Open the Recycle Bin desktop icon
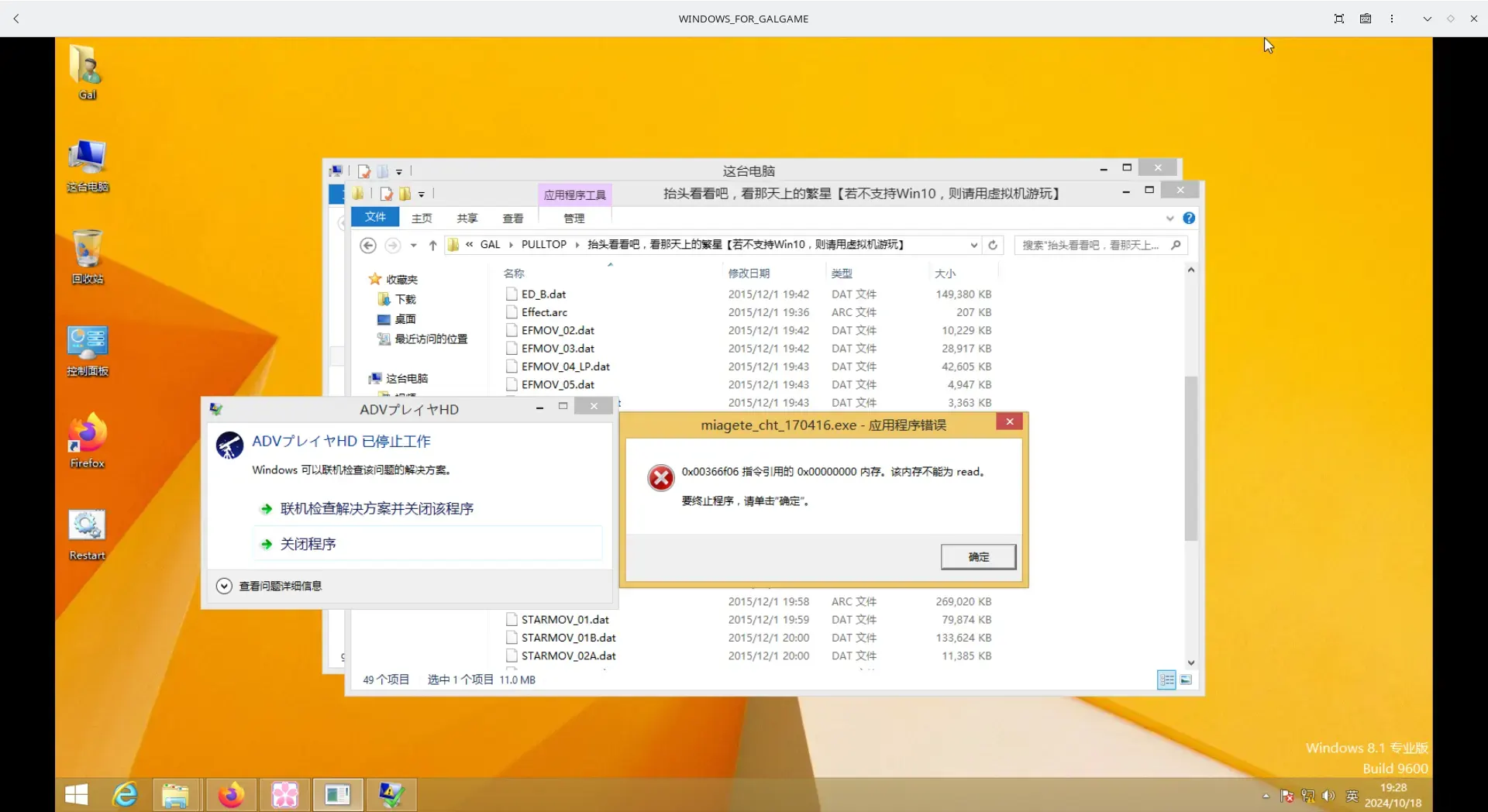Screen dimensions: 1488x812 pyautogui.click(x=88, y=256)
